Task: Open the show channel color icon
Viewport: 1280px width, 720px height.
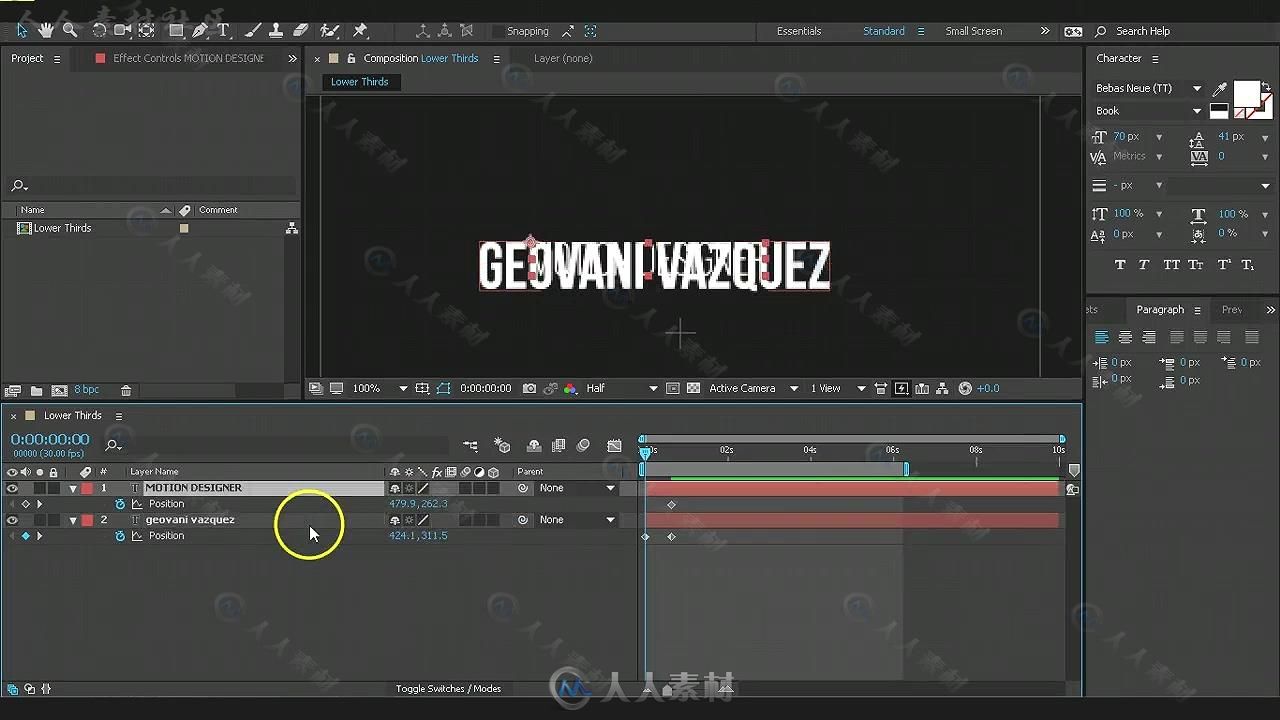Action: (x=570, y=388)
